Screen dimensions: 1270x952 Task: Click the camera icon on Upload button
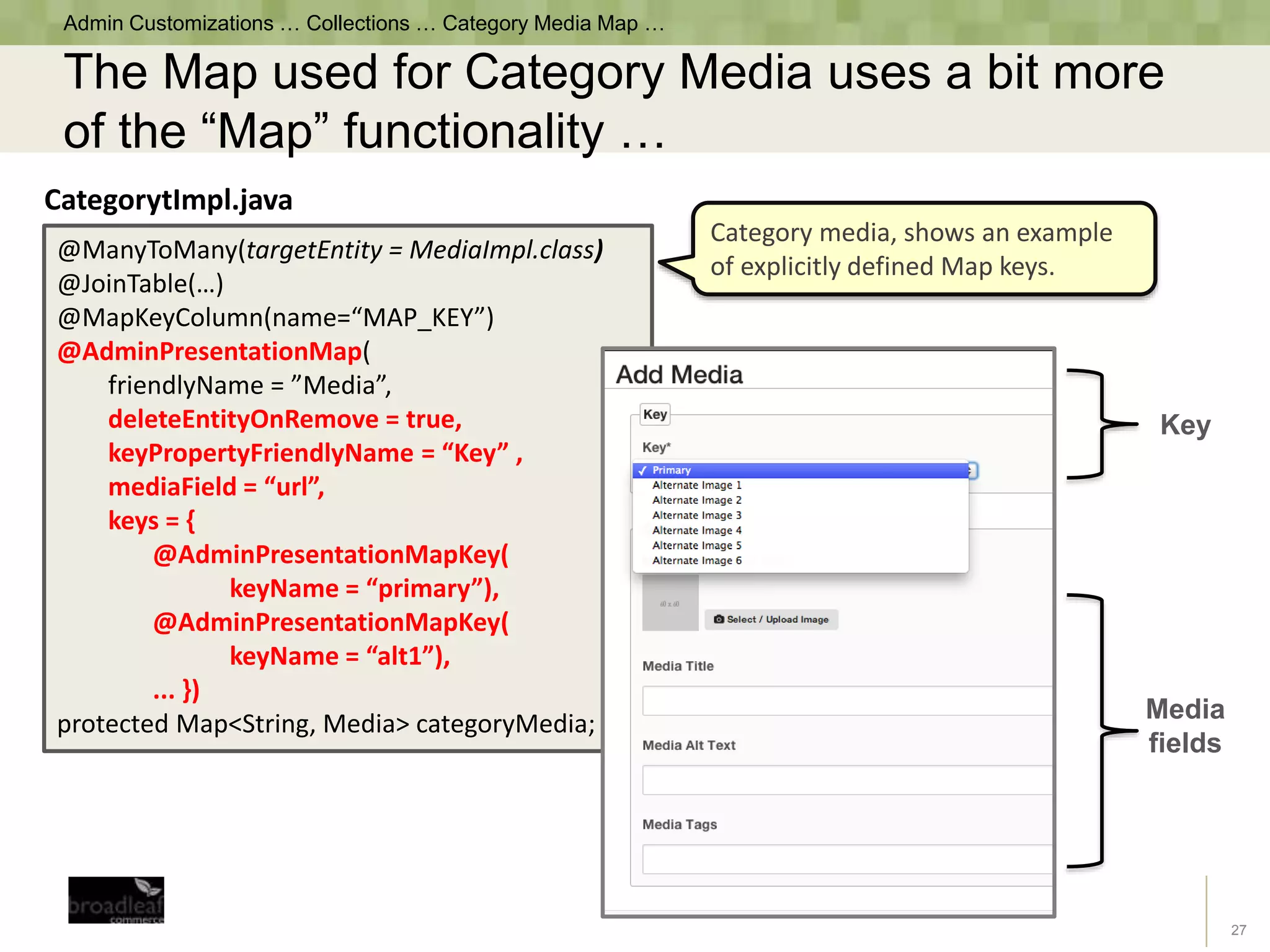[719, 619]
